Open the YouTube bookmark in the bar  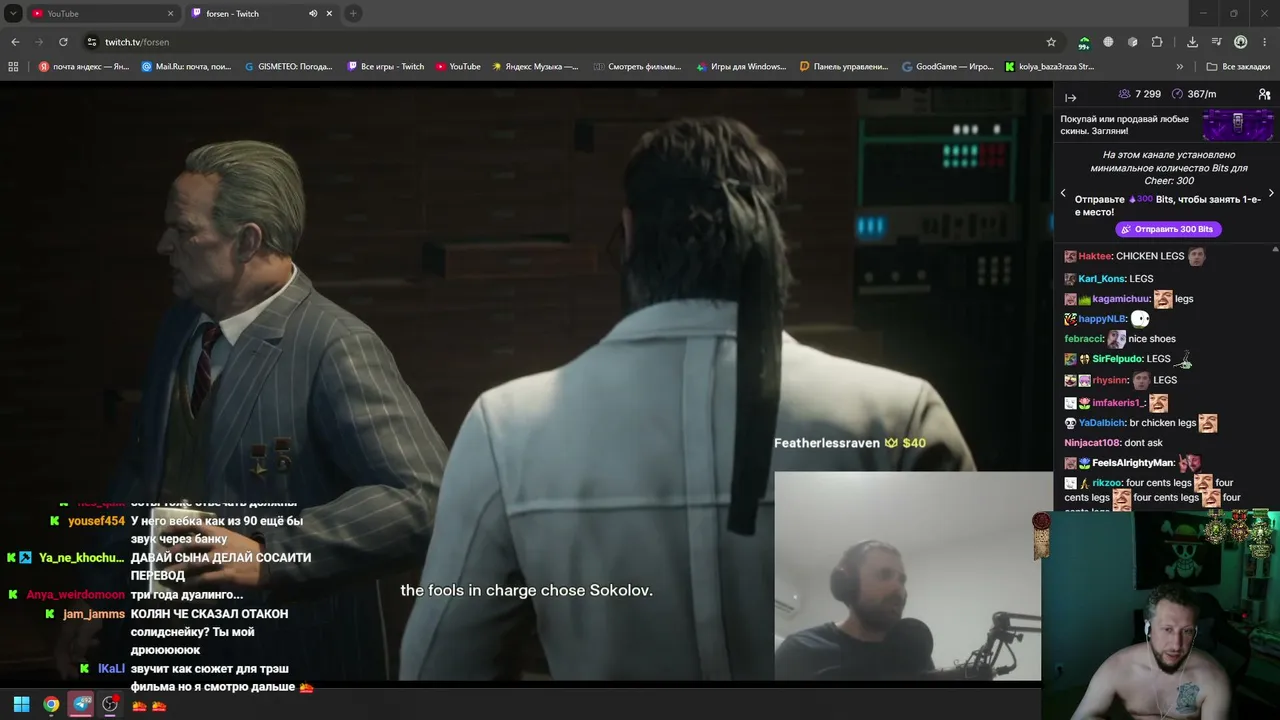click(458, 67)
